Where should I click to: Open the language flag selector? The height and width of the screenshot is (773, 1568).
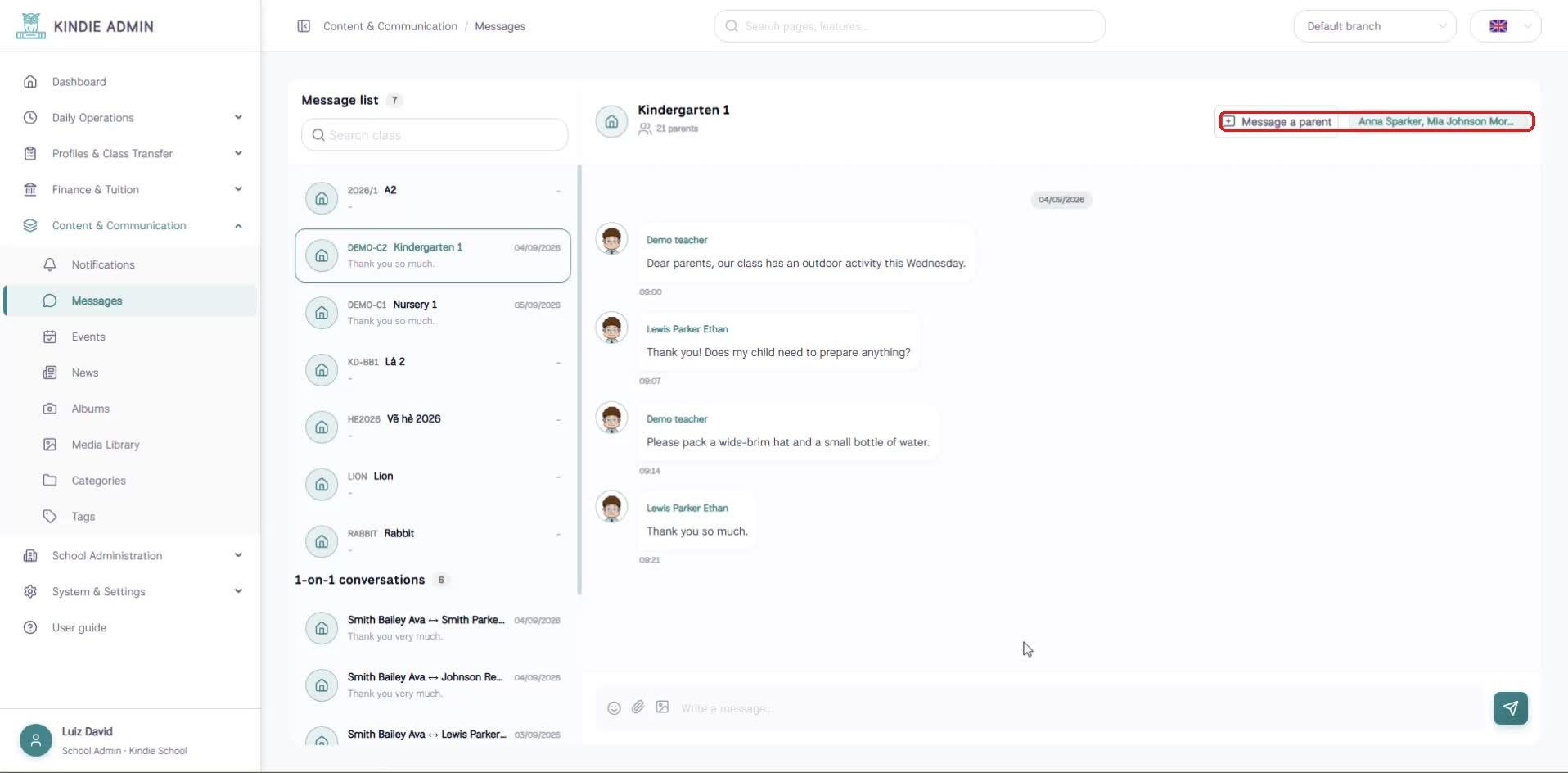point(1506,26)
